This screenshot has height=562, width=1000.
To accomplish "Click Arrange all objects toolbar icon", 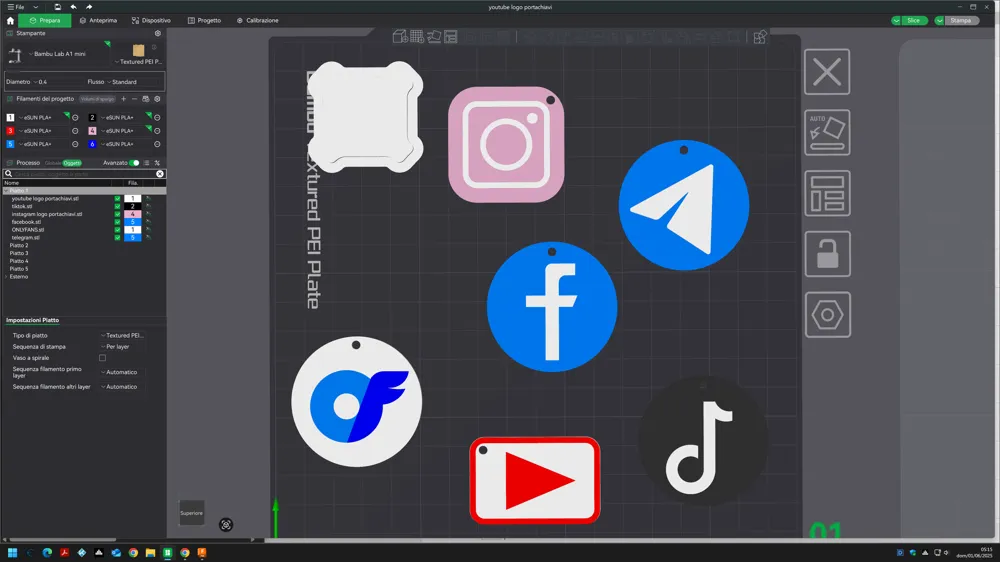I will (x=451, y=36).
